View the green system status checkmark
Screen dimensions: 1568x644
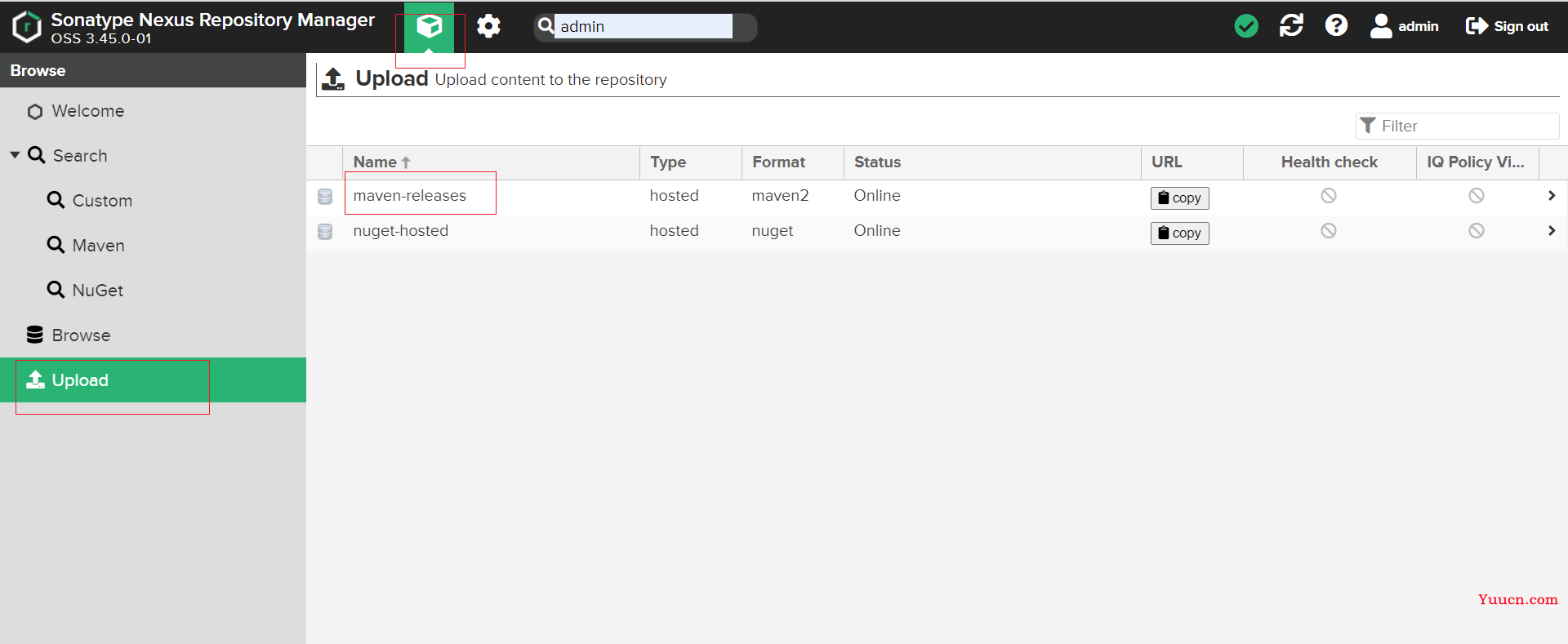click(x=1246, y=26)
